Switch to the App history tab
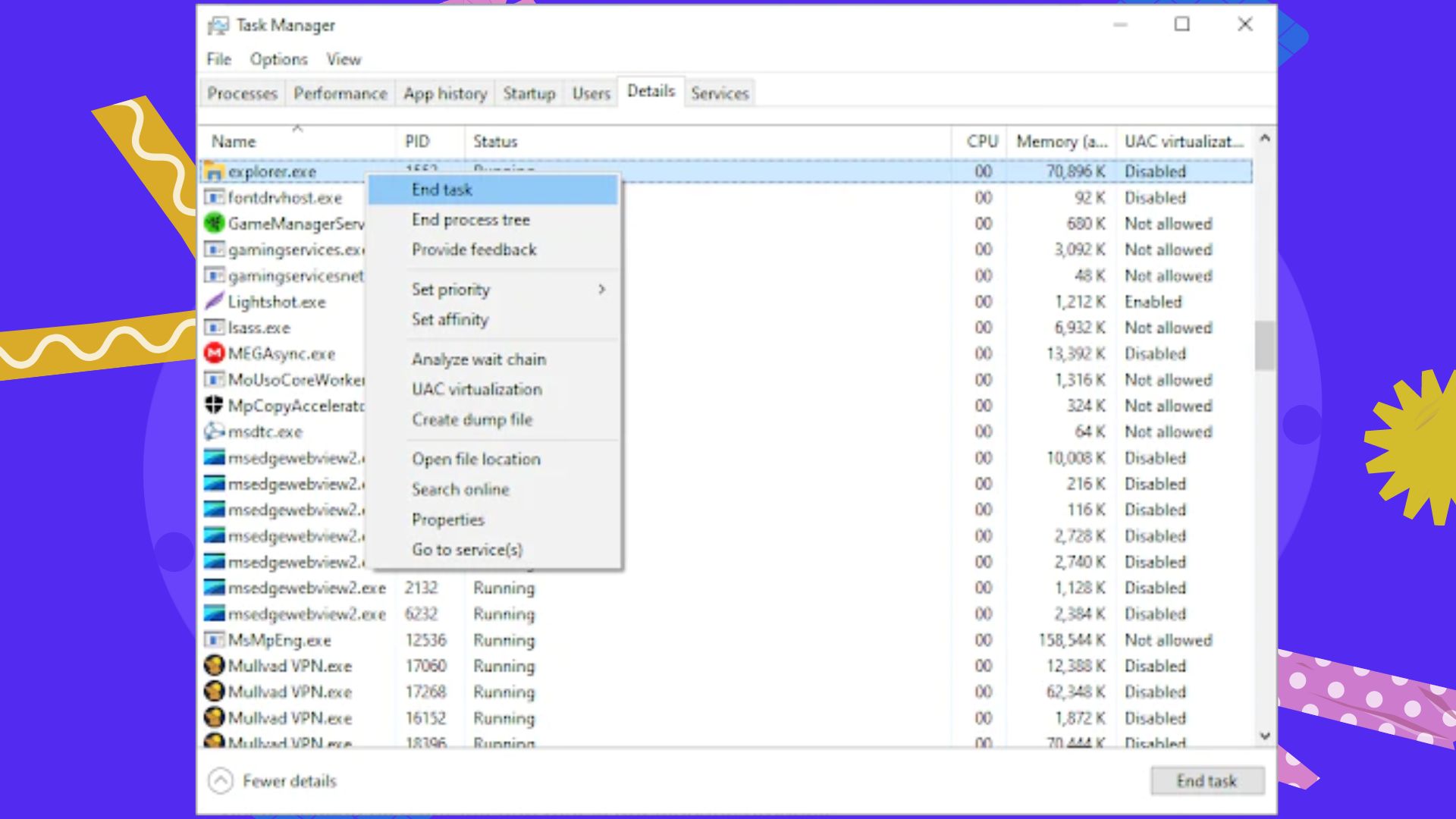This screenshot has width=1456, height=819. pyautogui.click(x=445, y=93)
